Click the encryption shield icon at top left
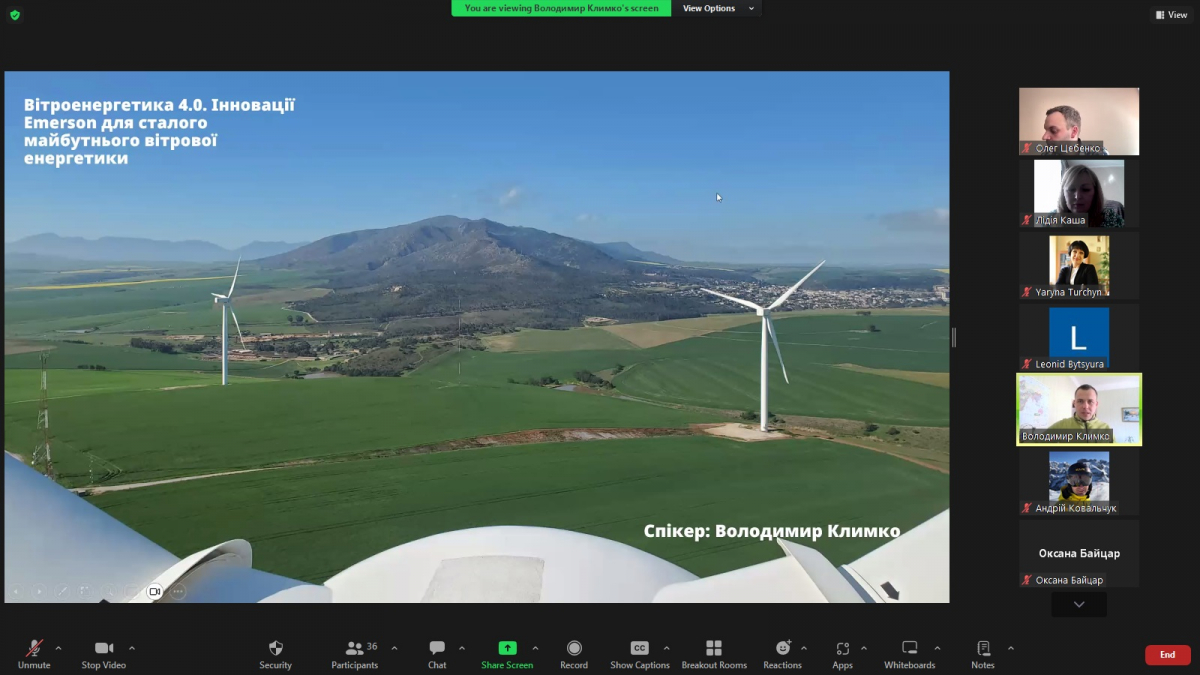Viewport: 1200px width, 675px height. point(14,15)
